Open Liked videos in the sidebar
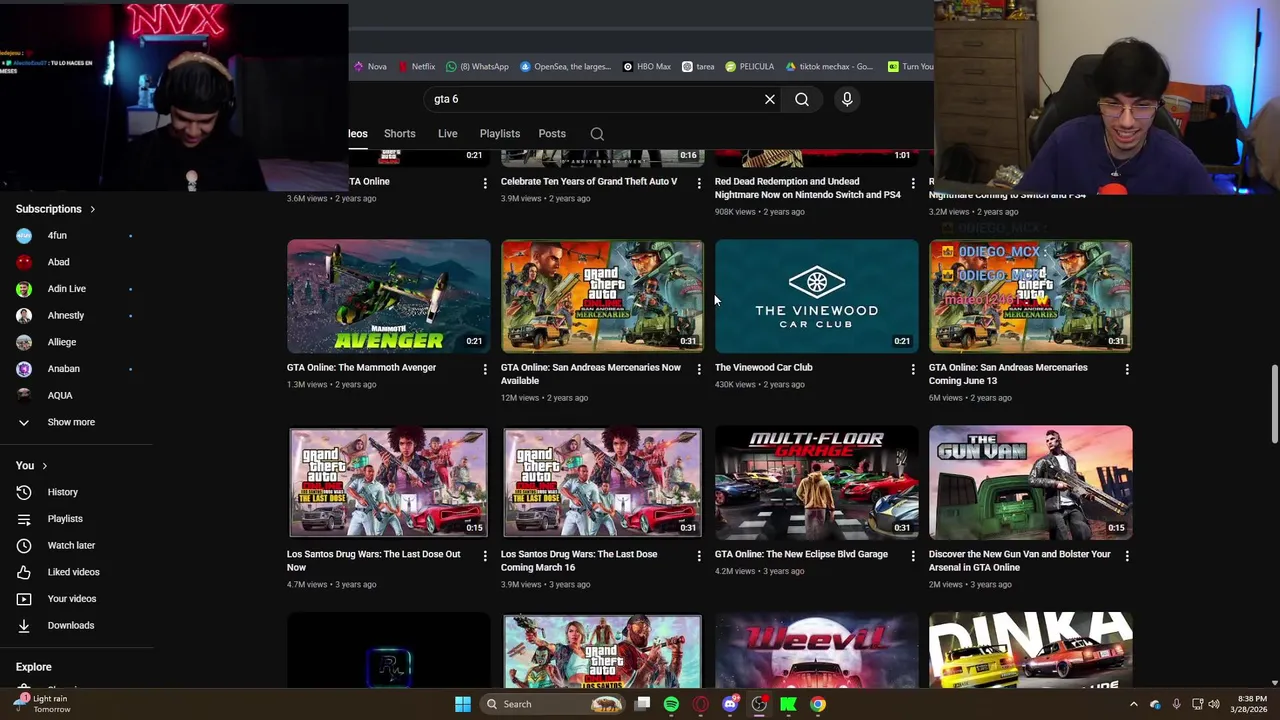This screenshot has width=1280, height=720. [73, 572]
